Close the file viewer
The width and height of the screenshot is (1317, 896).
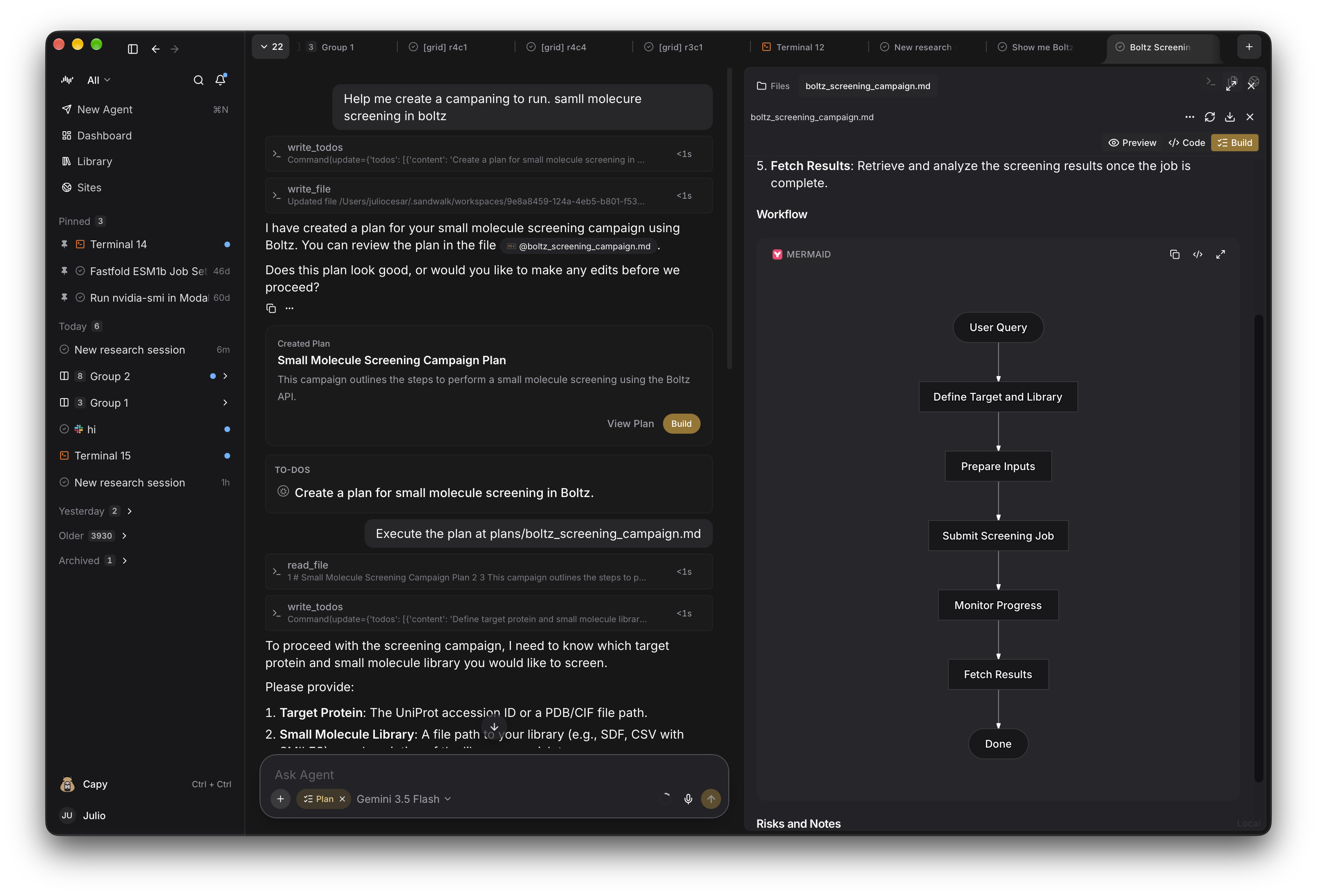pyautogui.click(x=1250, y=117)
